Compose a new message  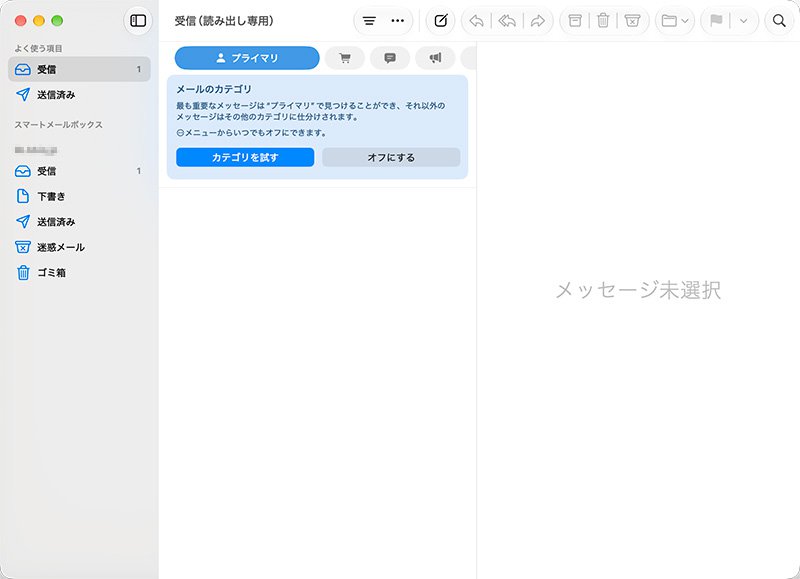(x=441, y=21)
